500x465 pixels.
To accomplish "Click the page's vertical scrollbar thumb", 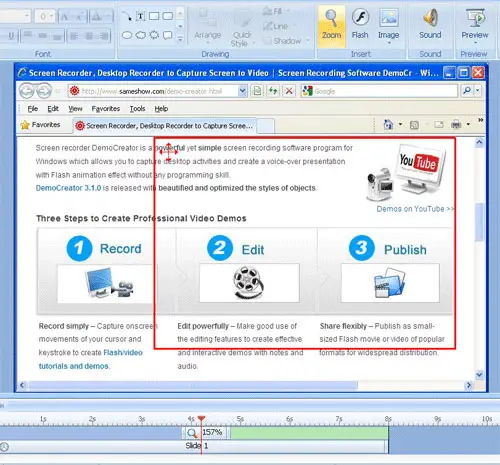I will point(479,221).
